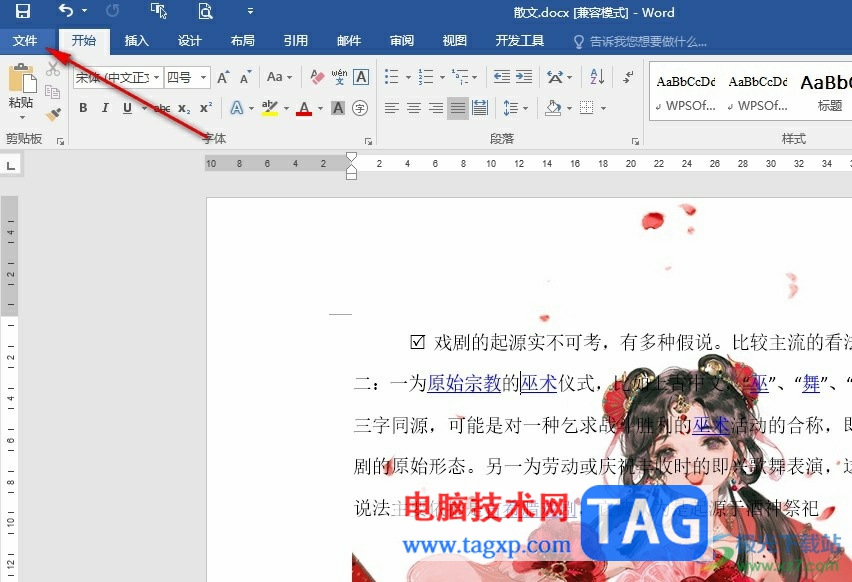Toggle superscript formatting
The height and width of the screenshot is (582, 852).
206,108
